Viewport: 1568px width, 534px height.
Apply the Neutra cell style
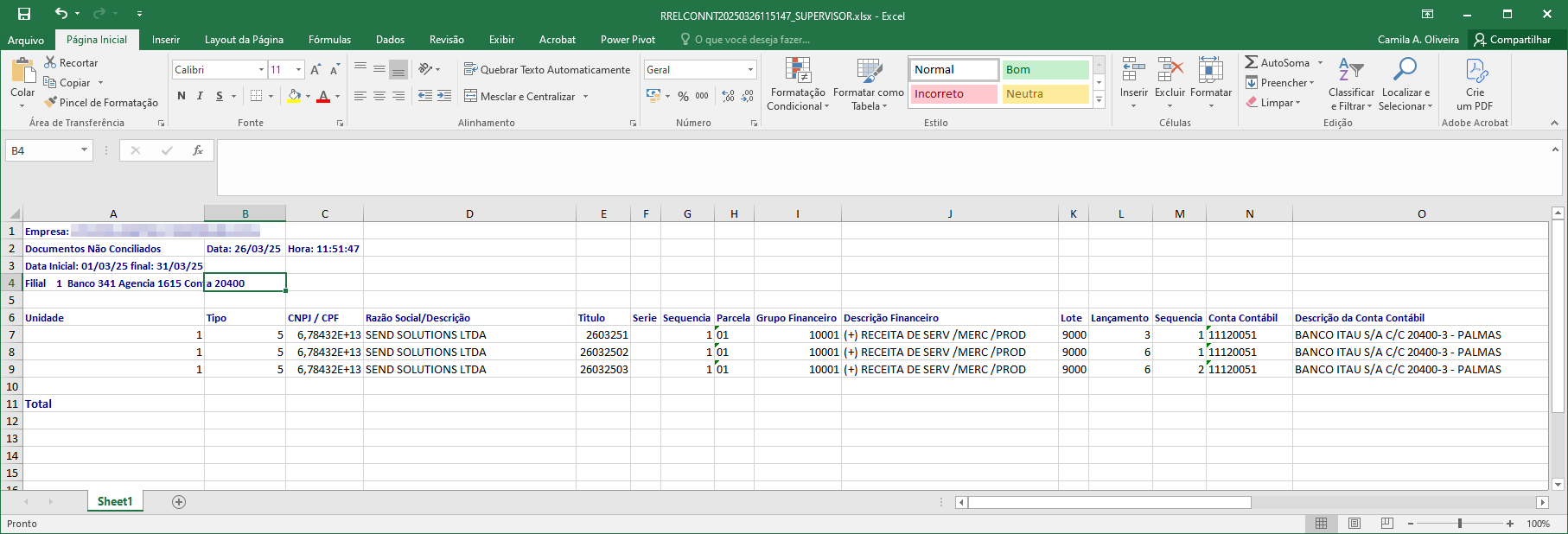point(1045,94)
